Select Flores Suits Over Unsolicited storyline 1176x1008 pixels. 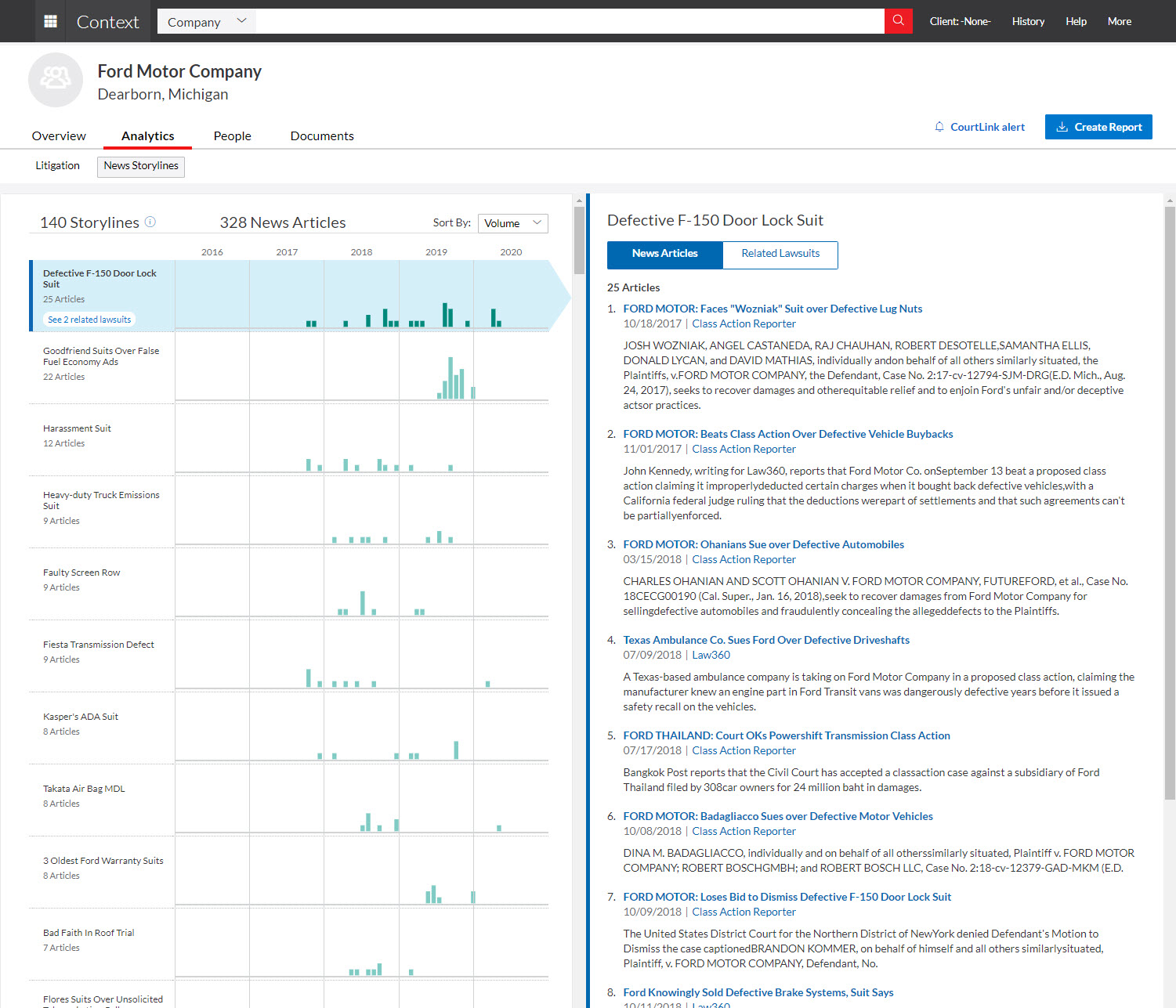(103, 999)
